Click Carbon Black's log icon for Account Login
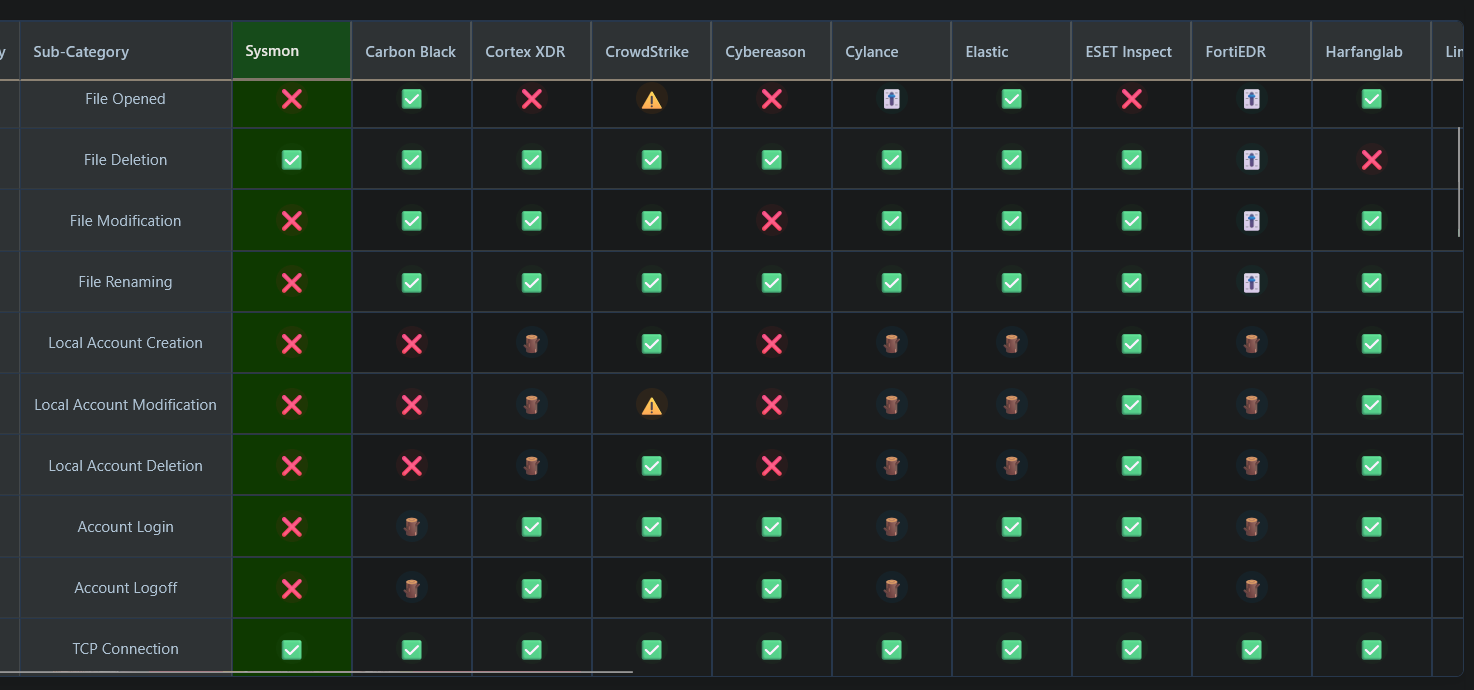This screenshot has height=690, width=1474. click(x=412, y=527)
